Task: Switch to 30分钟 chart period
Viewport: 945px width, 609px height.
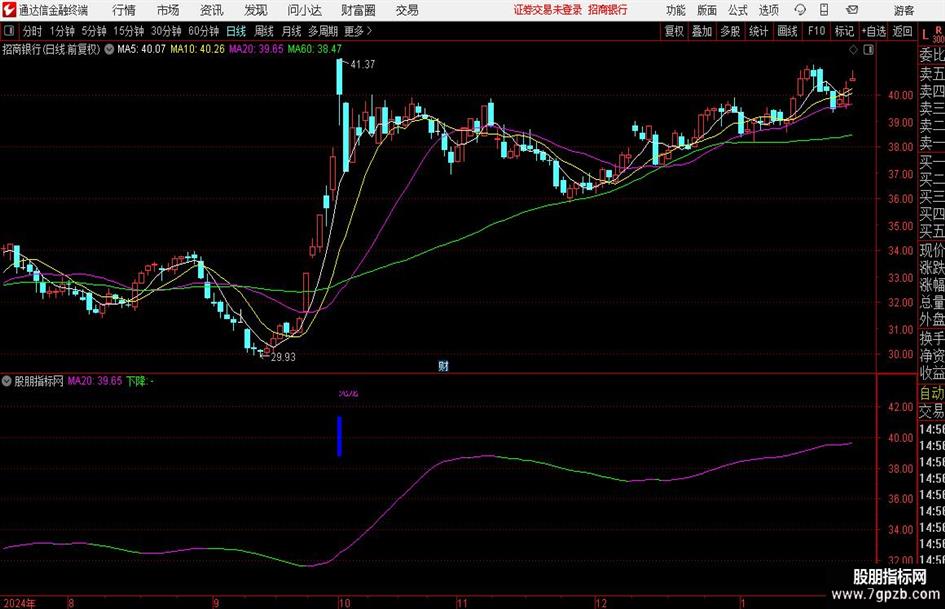Action: 166,31
